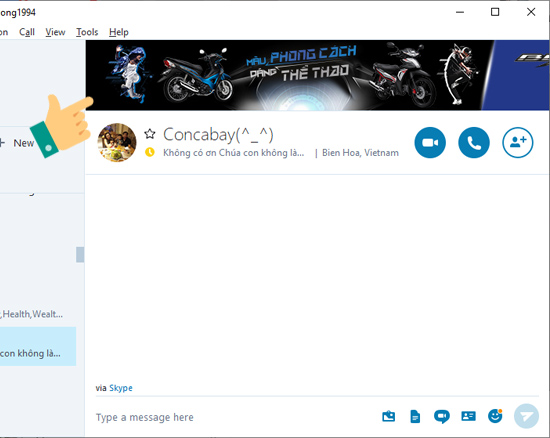Send the message with the paper plane button
Viewport: 550px width, 438px height.
click(x=526, y=416)
